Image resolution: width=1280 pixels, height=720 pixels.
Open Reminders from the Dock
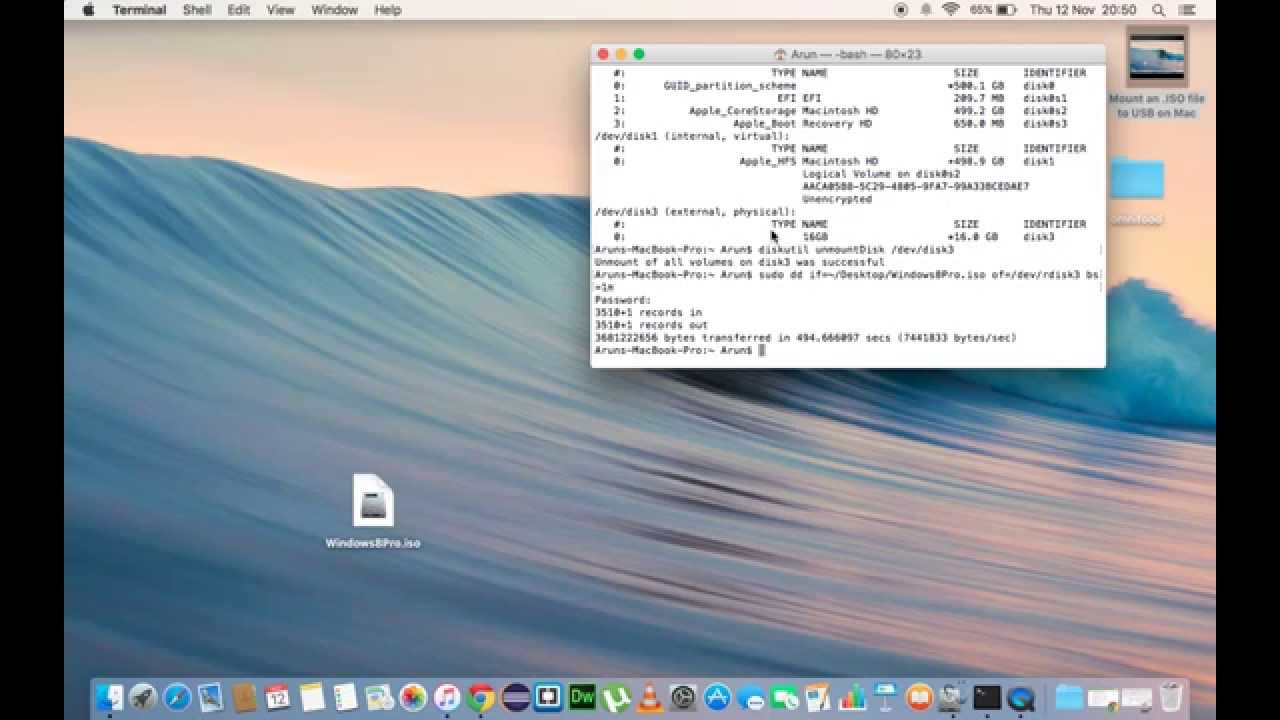pos(346,697)
